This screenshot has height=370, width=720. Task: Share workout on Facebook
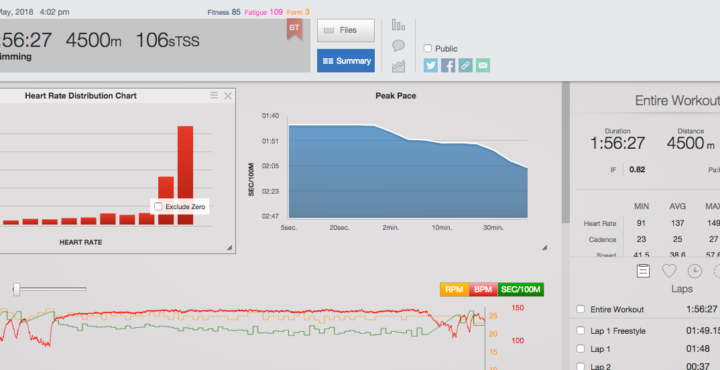pos(448,65)
